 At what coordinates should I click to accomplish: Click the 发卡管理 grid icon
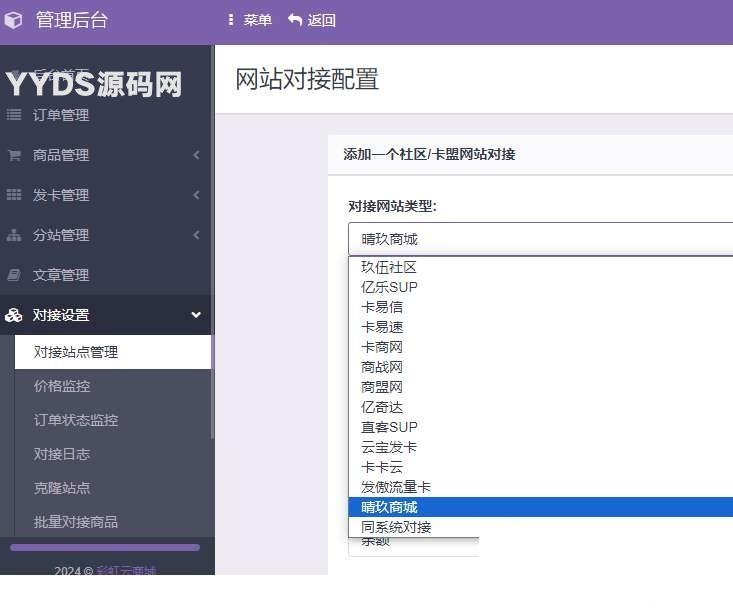tap(14, 195)
